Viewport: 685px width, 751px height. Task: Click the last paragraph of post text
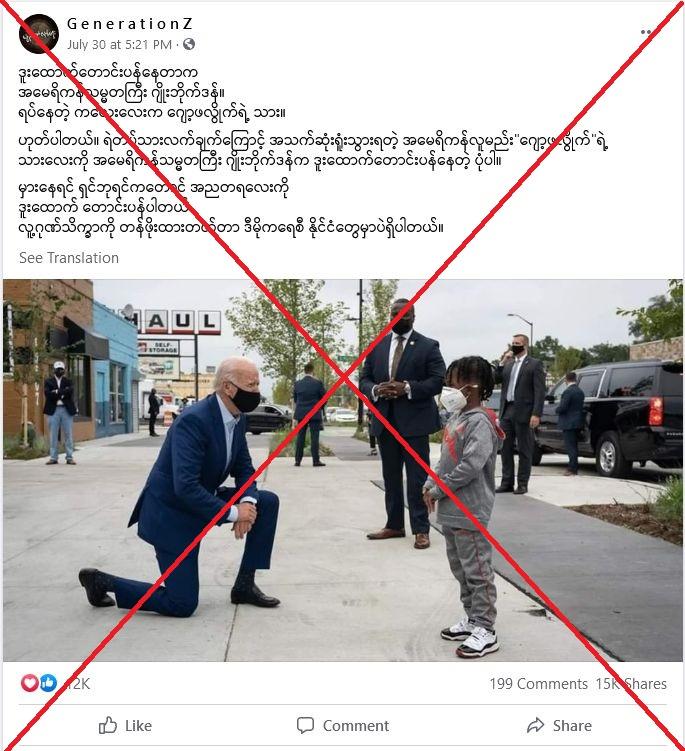point(231,207)
